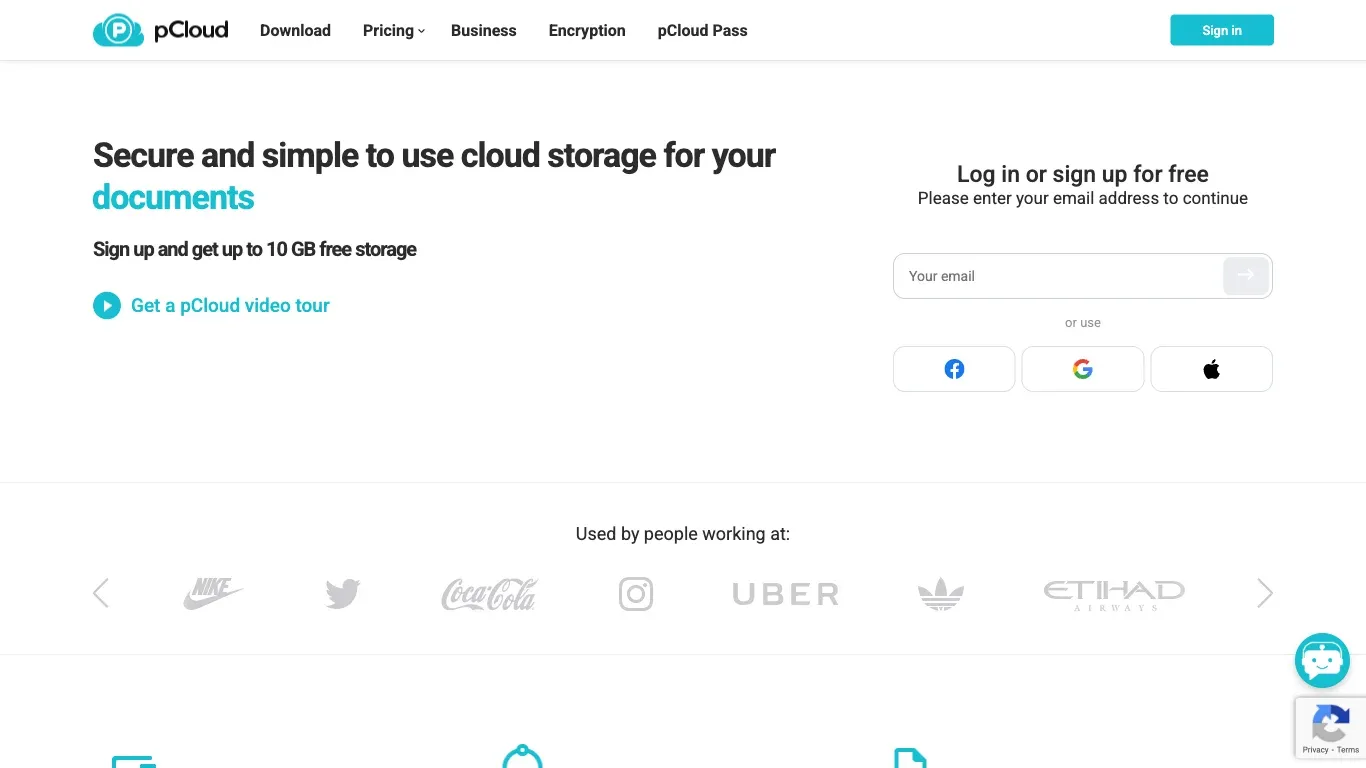Play the pCloud video tour icon
This screenshot has width=1366, height=768.
pos(107,305)
